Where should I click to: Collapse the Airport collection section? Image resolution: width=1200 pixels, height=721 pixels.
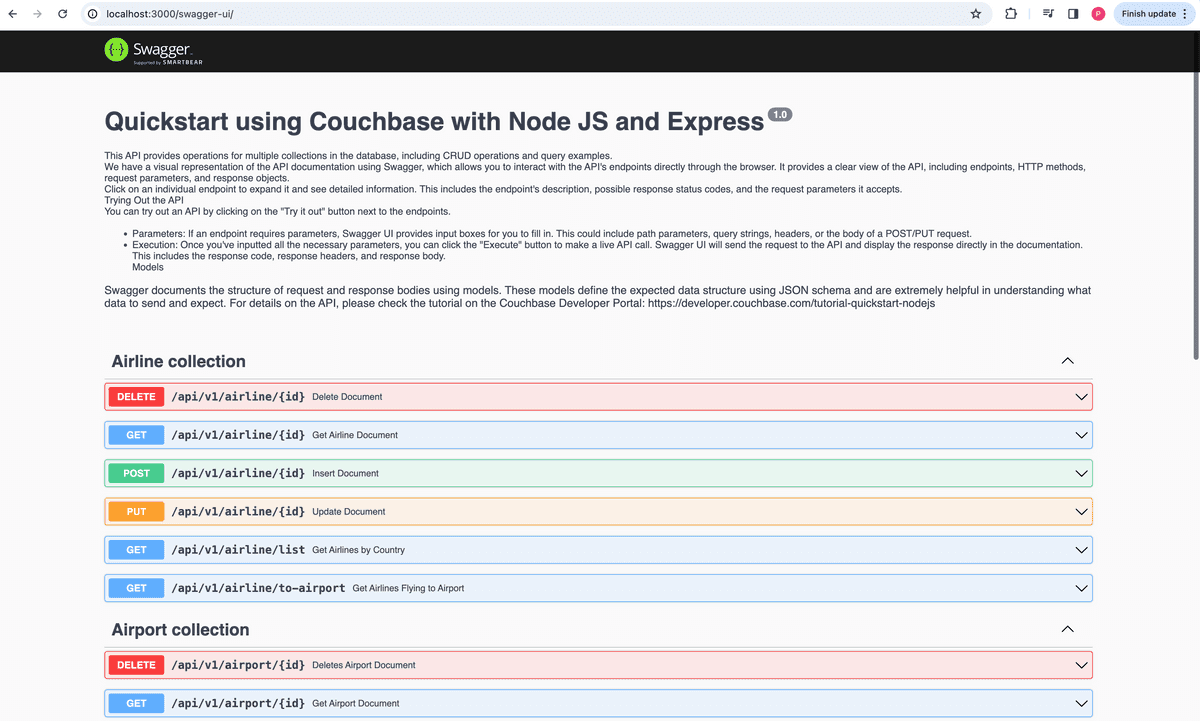(x=1067, y=629)
